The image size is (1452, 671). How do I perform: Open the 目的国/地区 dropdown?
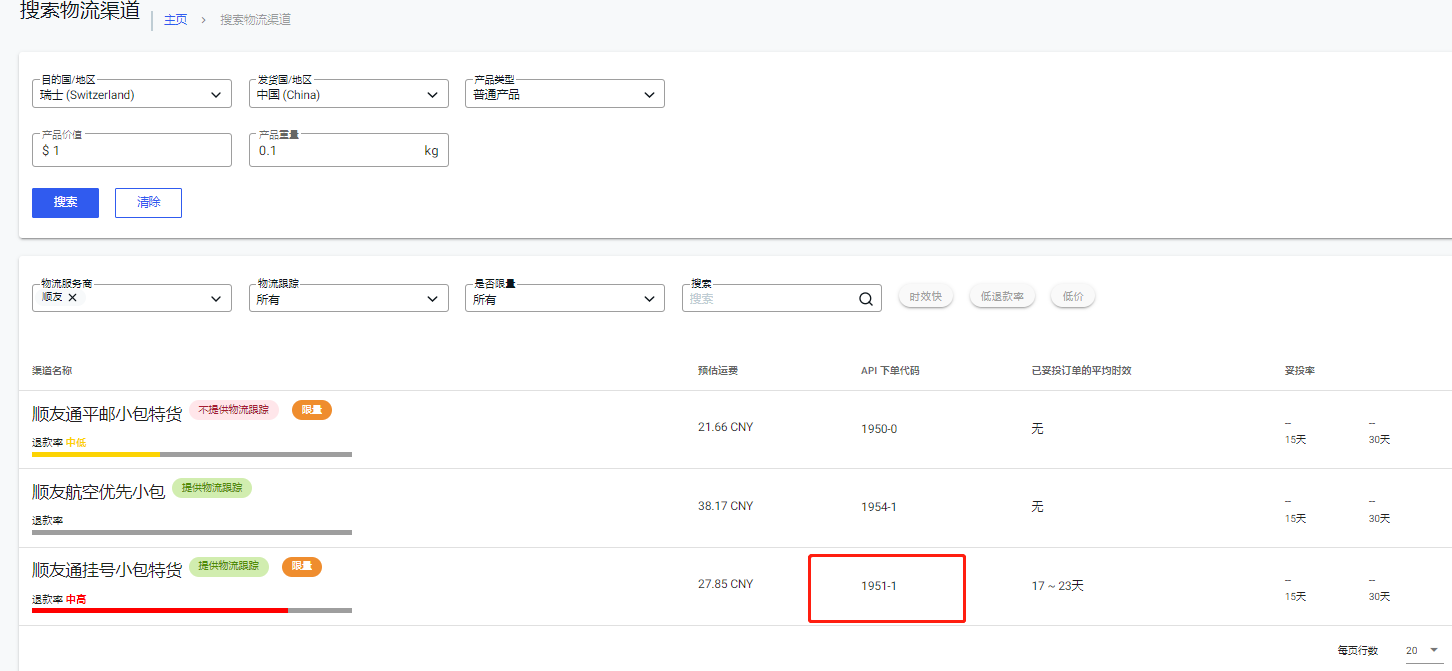(x=132, y=94)
